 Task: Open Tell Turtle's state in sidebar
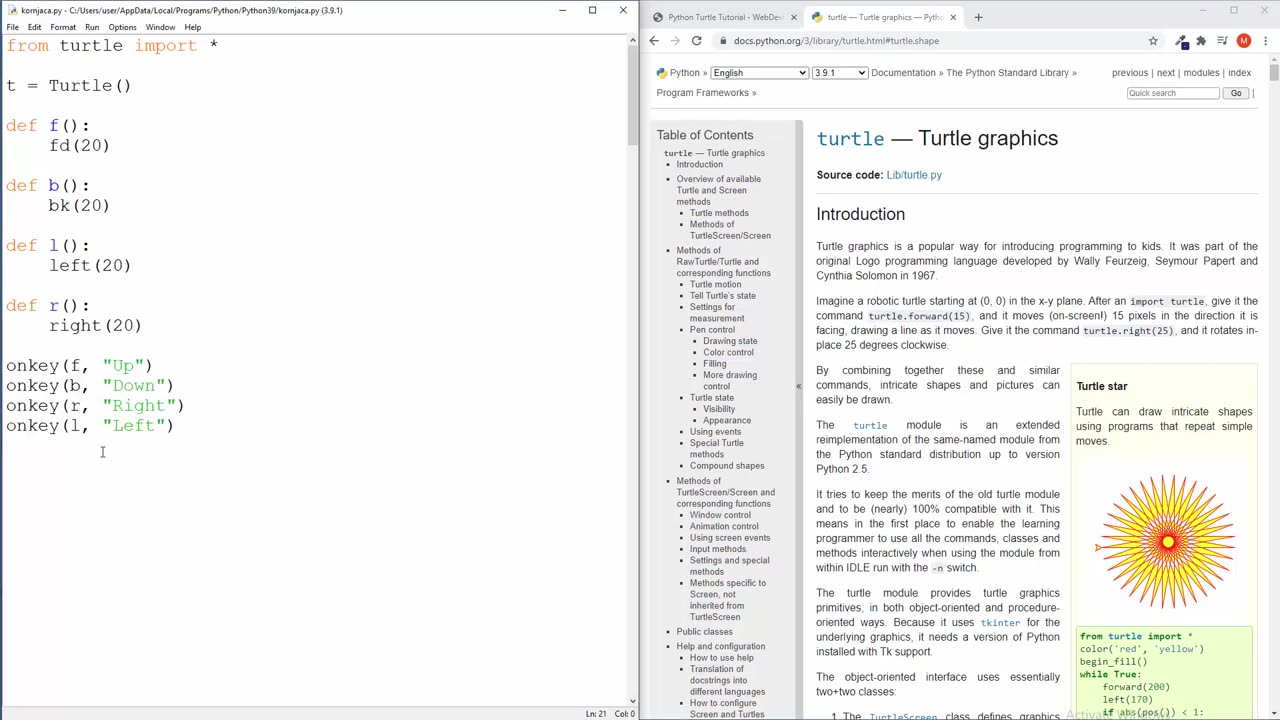click(x=722, y=296)
